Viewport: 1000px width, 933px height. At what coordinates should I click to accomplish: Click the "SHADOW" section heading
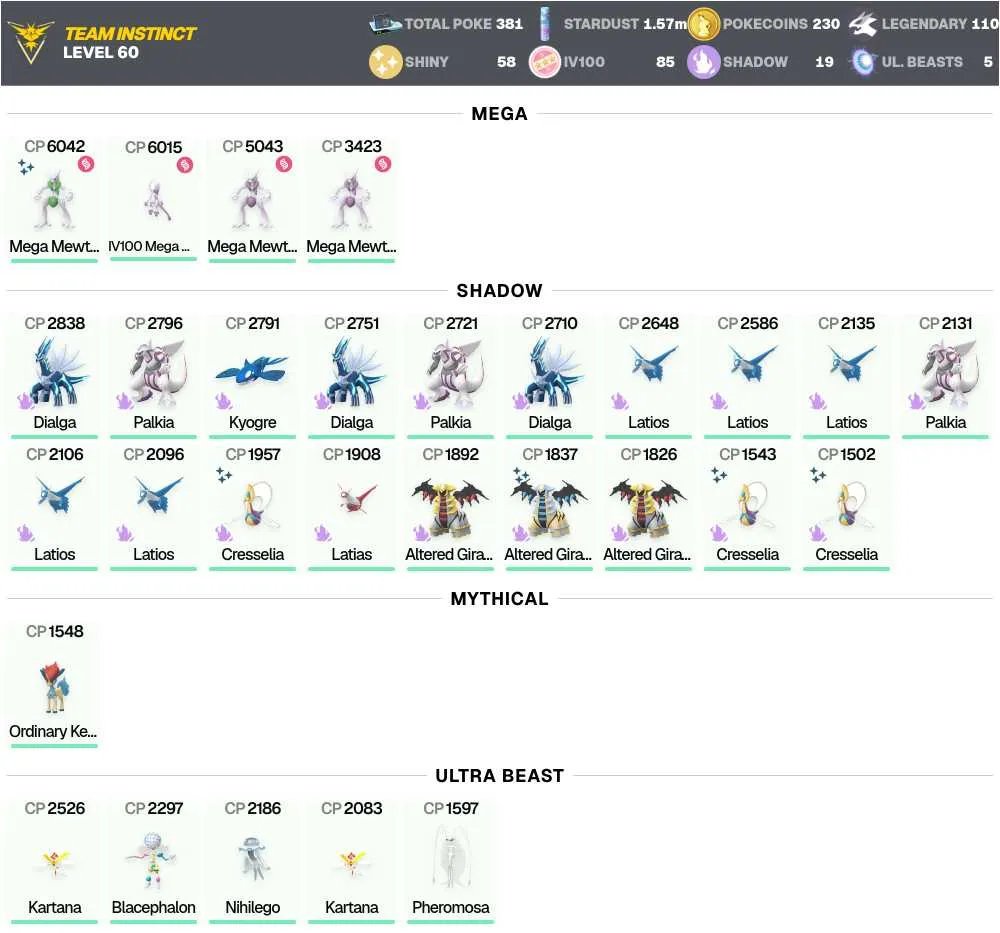click(x=499, y=291)
